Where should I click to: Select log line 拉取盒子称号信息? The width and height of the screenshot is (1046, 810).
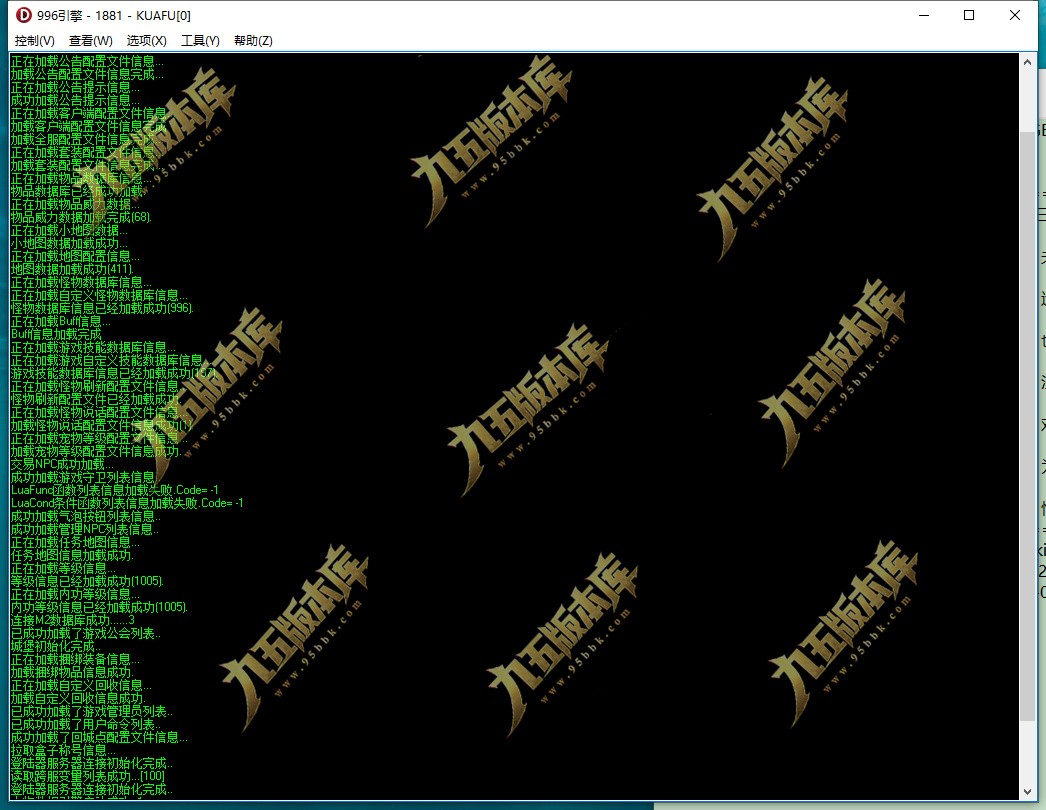[63, 751]
